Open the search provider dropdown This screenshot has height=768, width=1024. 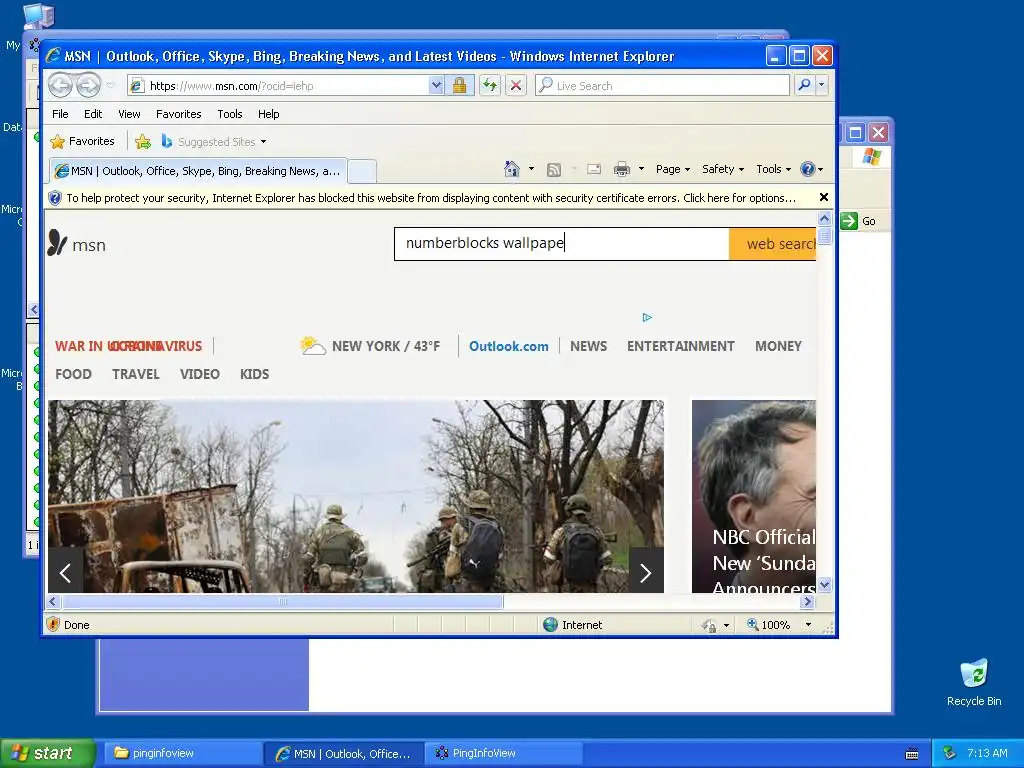pyautogui.click(x=822, y=85)
